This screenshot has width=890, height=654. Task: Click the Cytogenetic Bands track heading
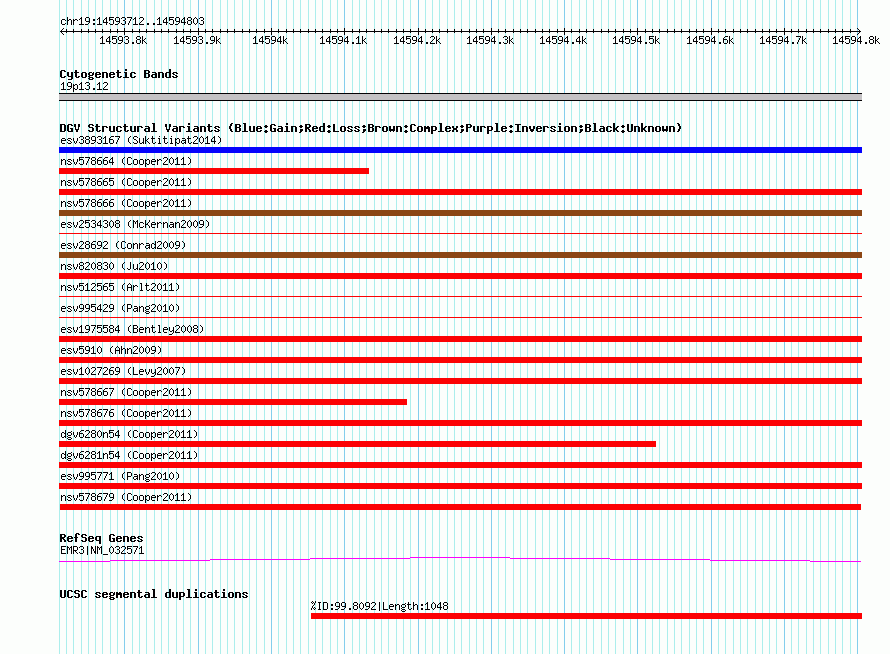pyautogui.click(x=119, y=74)
